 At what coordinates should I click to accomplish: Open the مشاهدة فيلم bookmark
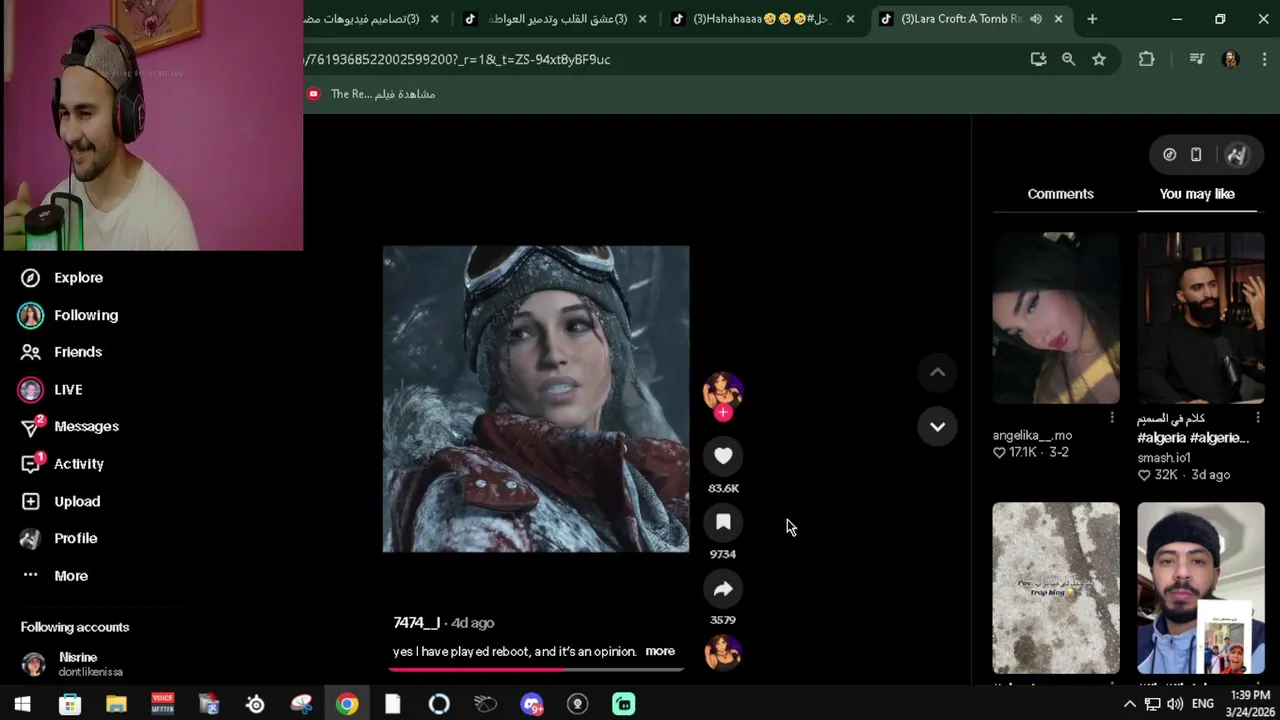[x=372, y=94]
